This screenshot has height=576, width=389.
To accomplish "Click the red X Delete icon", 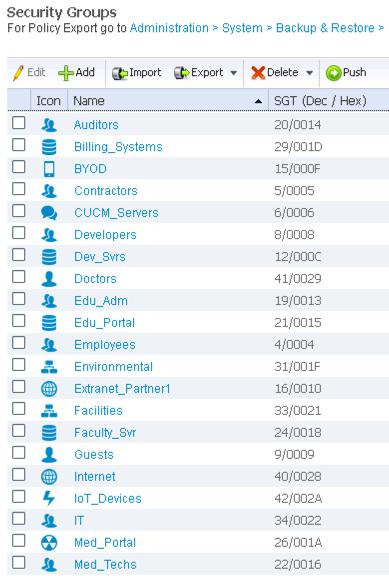I will pyautogui.click(x=258, y=73).
